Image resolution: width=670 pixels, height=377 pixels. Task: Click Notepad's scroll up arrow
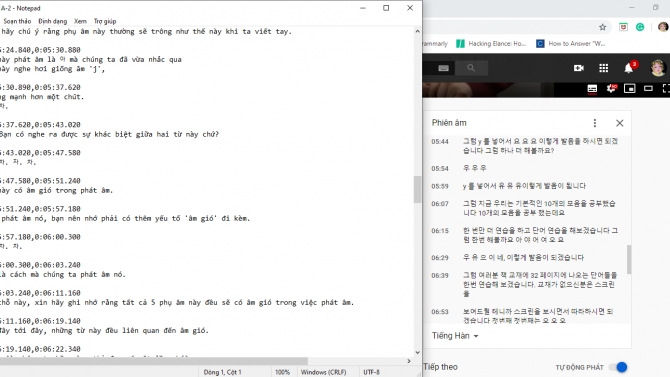pyautogui.click(x=417, y=31)
